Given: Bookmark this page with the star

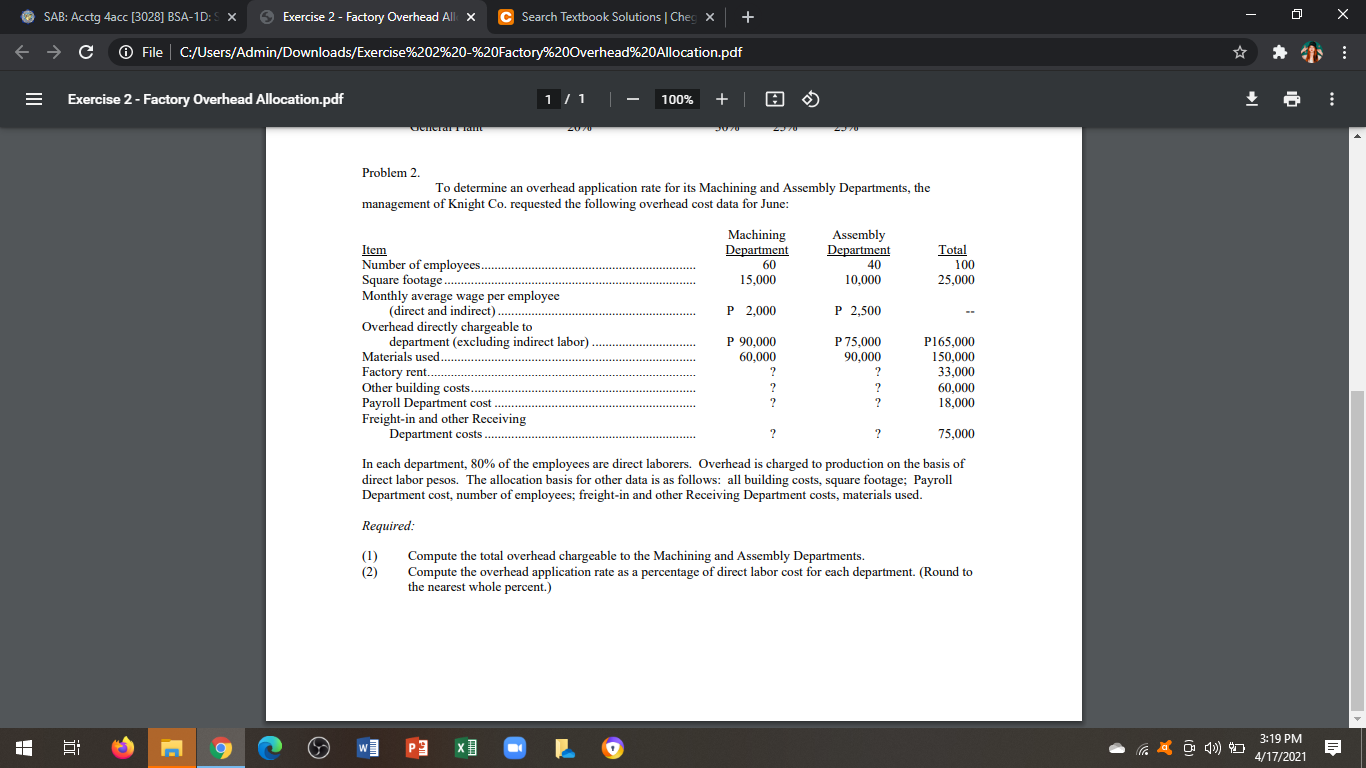Looking at the screenshot, I should [x=1240, y=52].
